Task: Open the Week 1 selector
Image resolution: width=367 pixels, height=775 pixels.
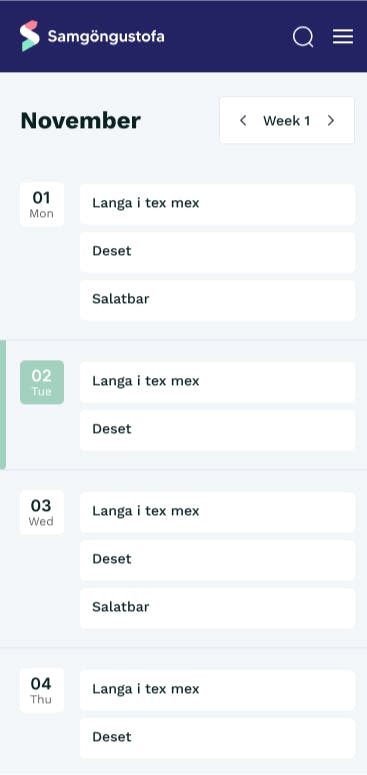Action: [x=287, y=121]
